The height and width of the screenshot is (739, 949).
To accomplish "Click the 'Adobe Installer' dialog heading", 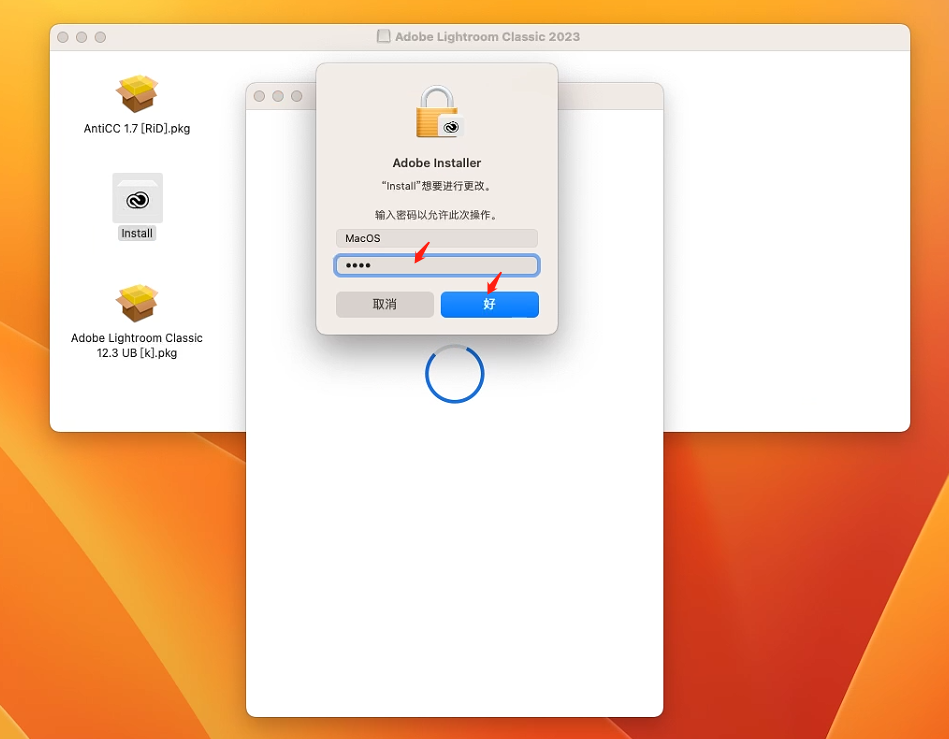I will click(x=436, y=163).
